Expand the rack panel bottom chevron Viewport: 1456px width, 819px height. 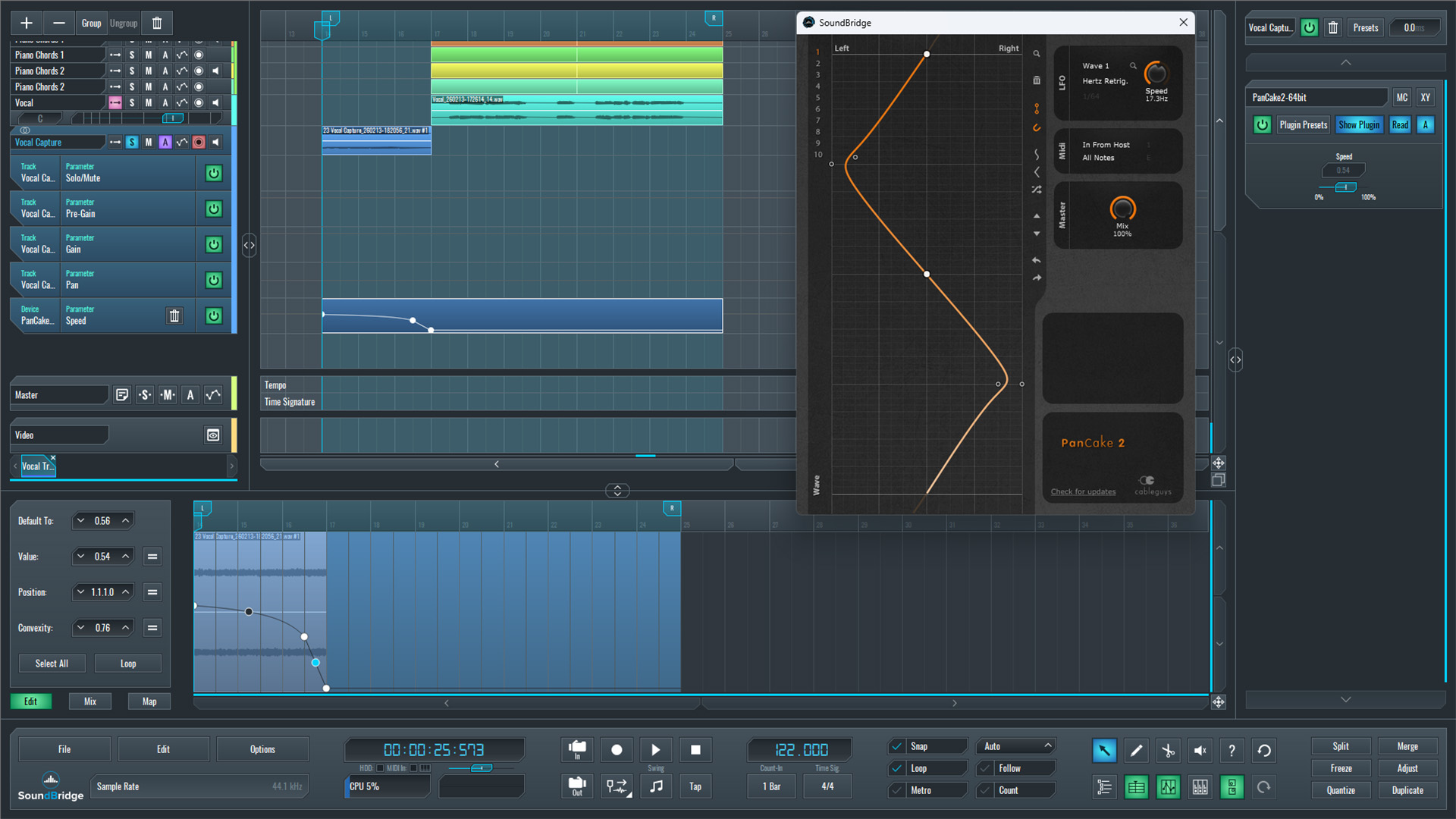(x=1345, y=699)
